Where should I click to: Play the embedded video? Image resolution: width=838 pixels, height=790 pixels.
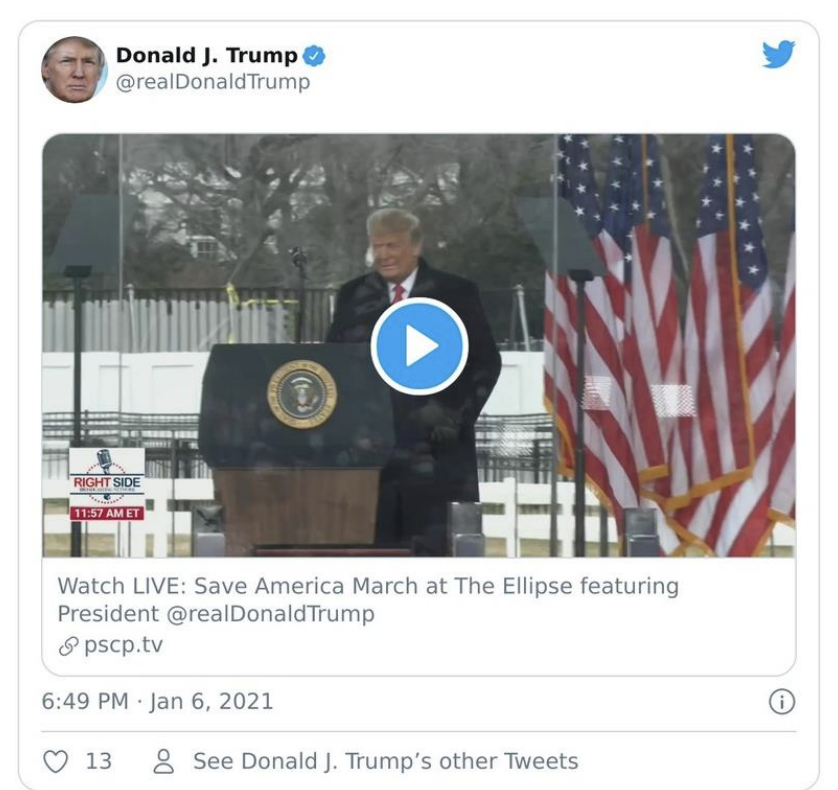[420, 346]
